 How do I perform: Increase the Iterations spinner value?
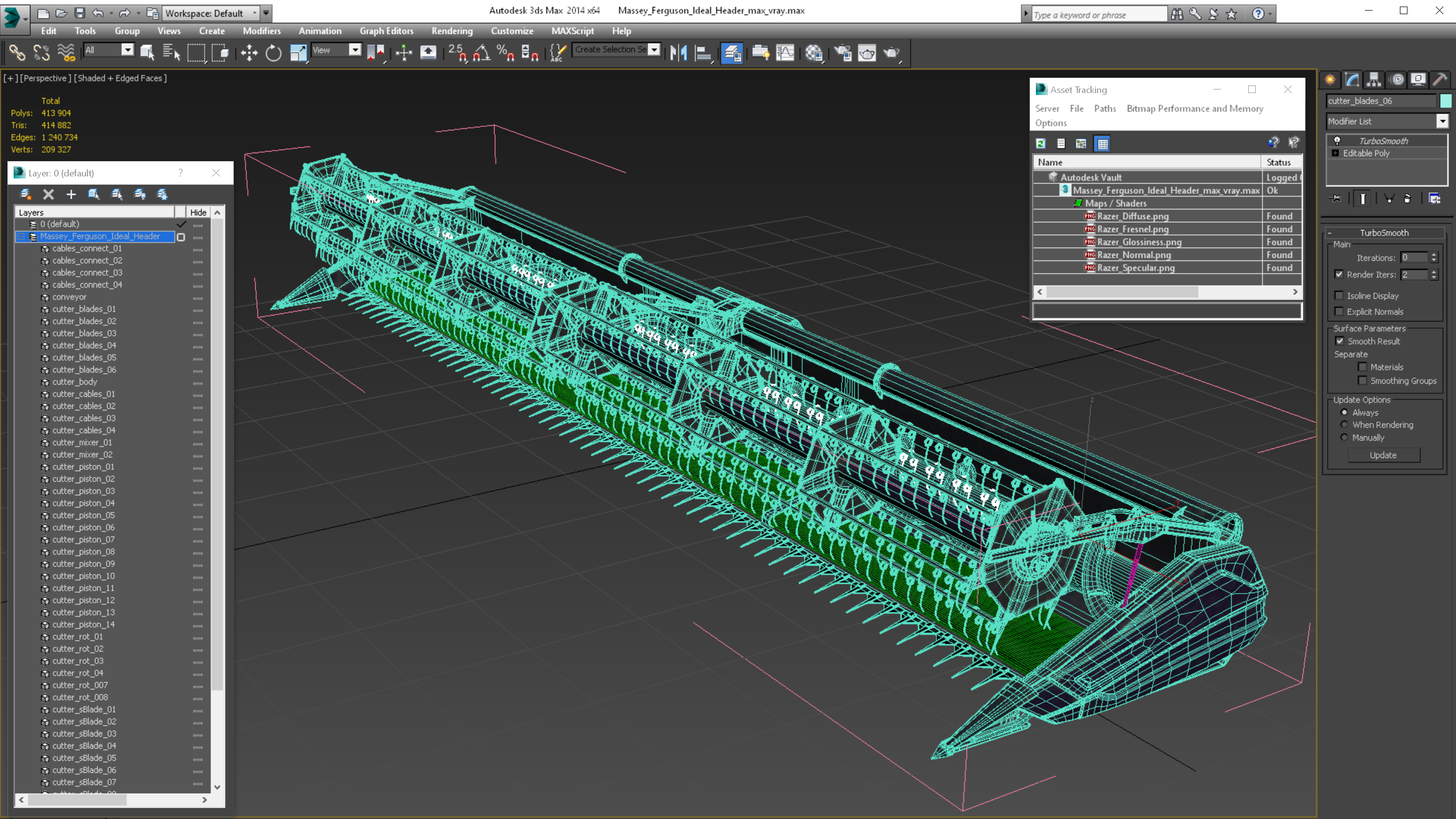tap(1434, 255)
